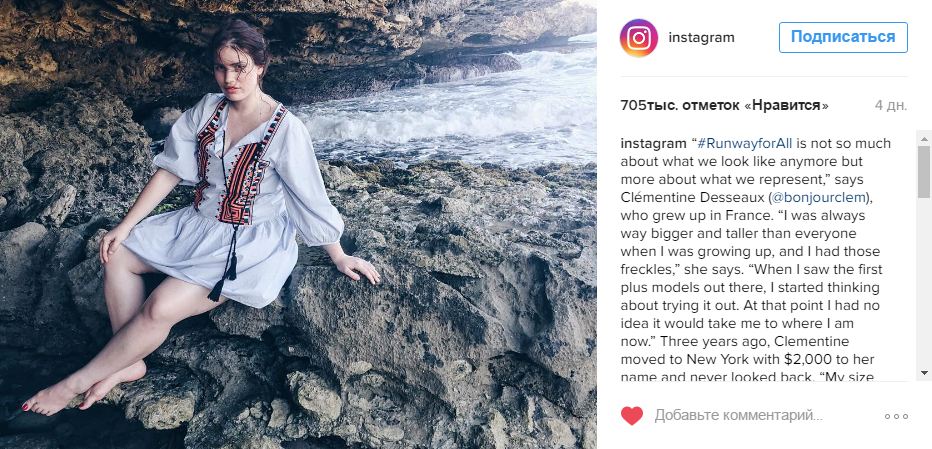
Task: Focus the Добавьте комментарий comment field
Action: 738,416
